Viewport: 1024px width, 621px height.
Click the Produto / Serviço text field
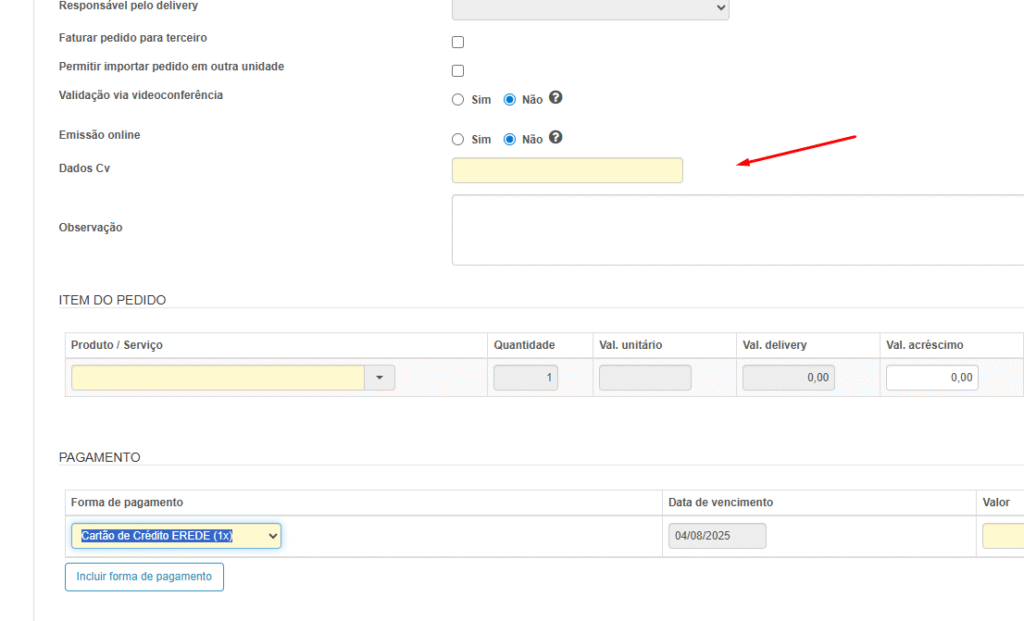(218, 378)
